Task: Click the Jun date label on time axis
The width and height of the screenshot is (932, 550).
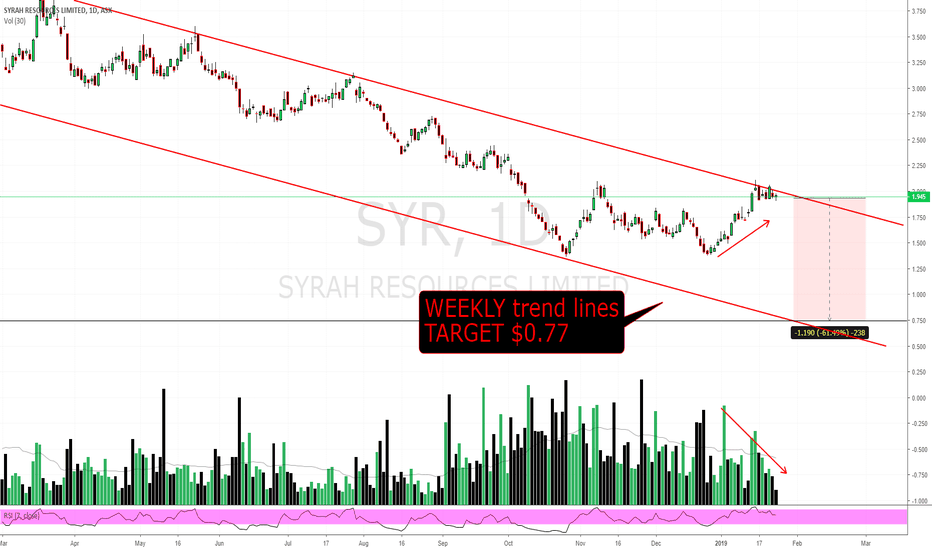Action: point(219,543)
